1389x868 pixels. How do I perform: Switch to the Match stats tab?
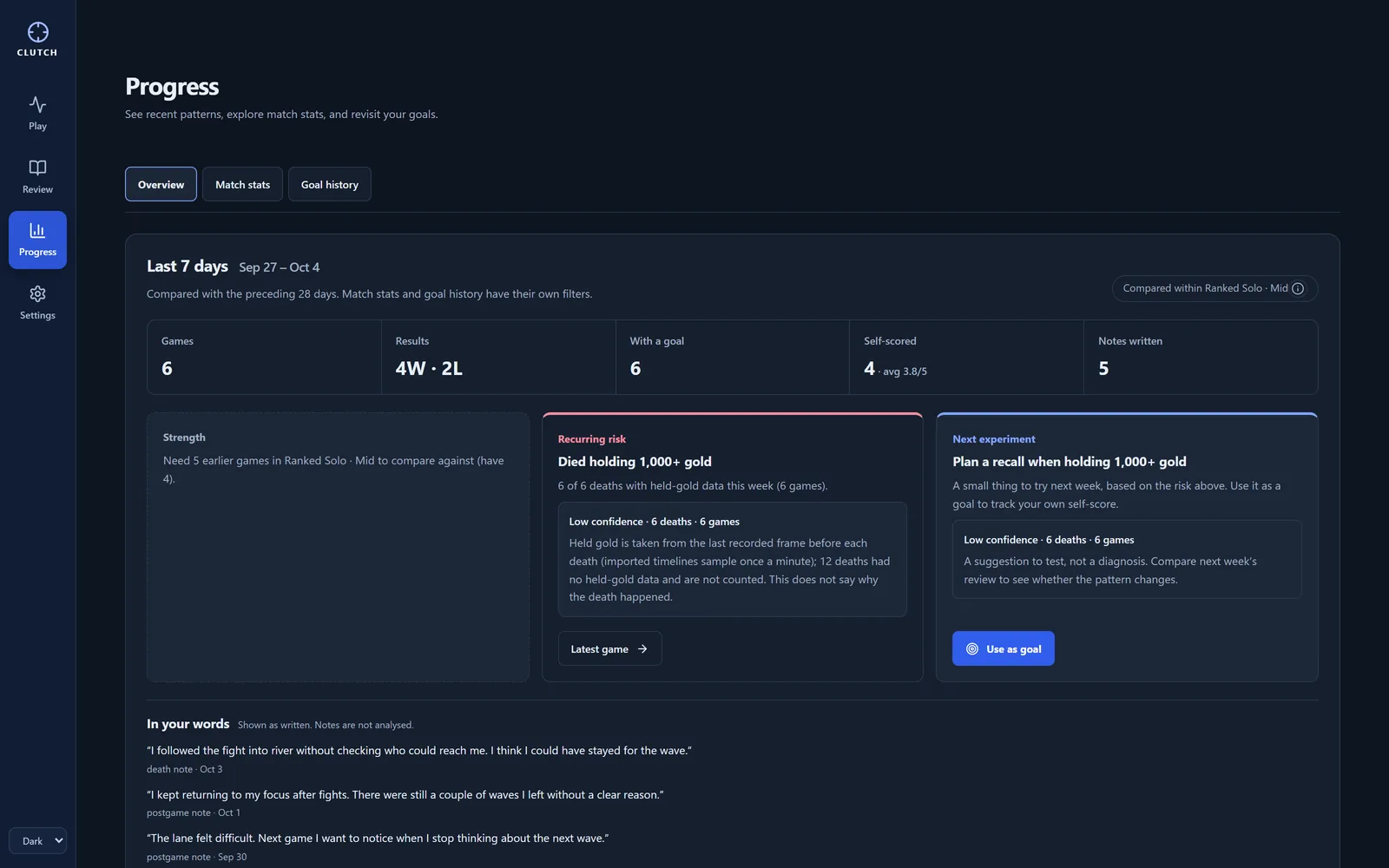(242, 184)
